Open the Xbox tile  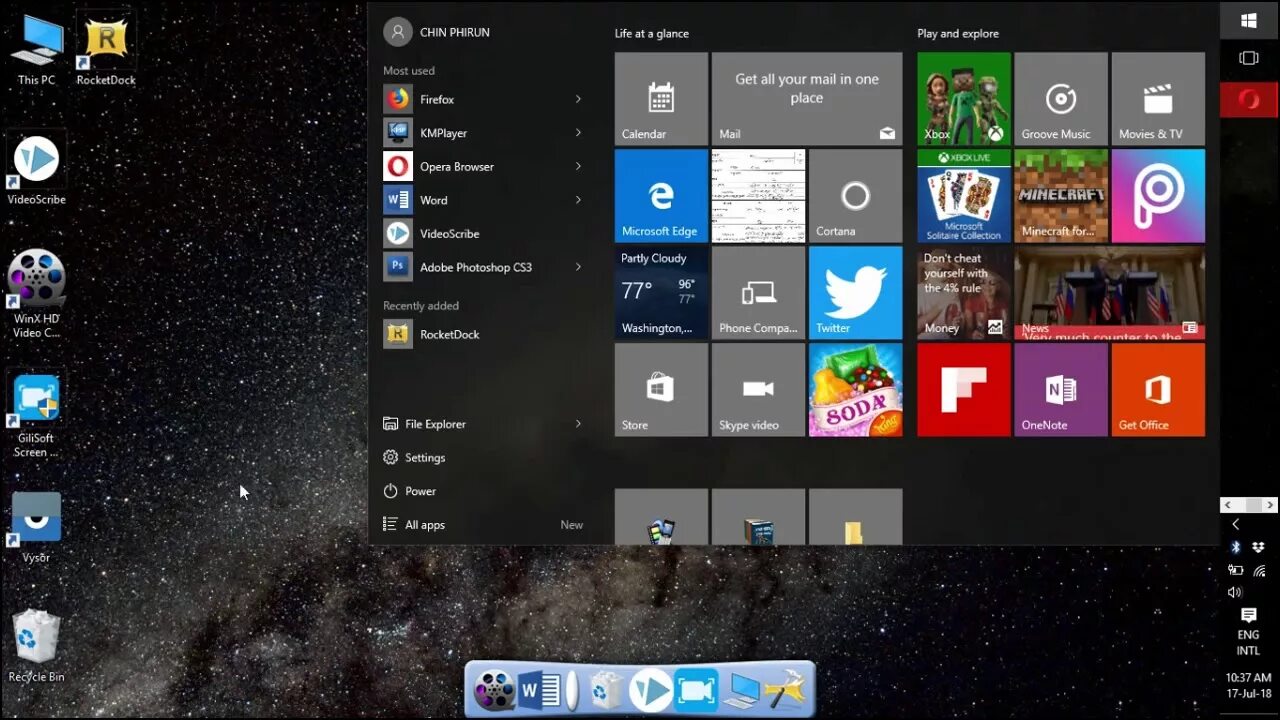point(964,99)
